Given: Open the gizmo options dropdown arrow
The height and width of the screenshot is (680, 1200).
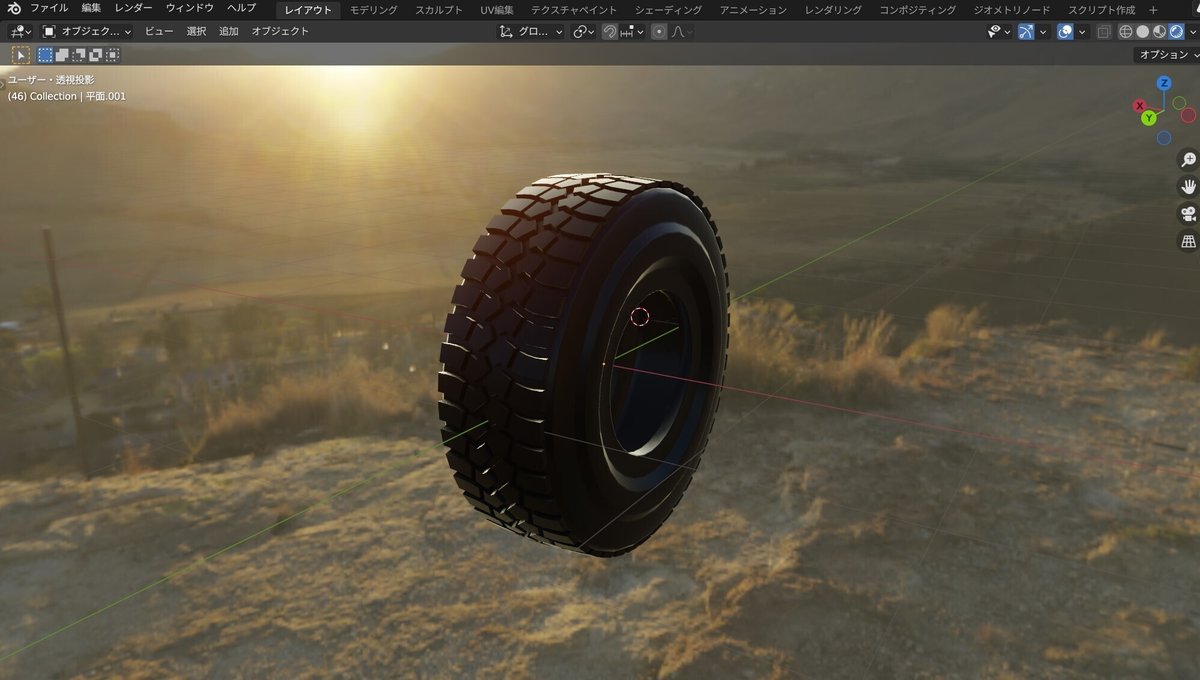Looking at the screenshot, I should [x=1043, y=31].
